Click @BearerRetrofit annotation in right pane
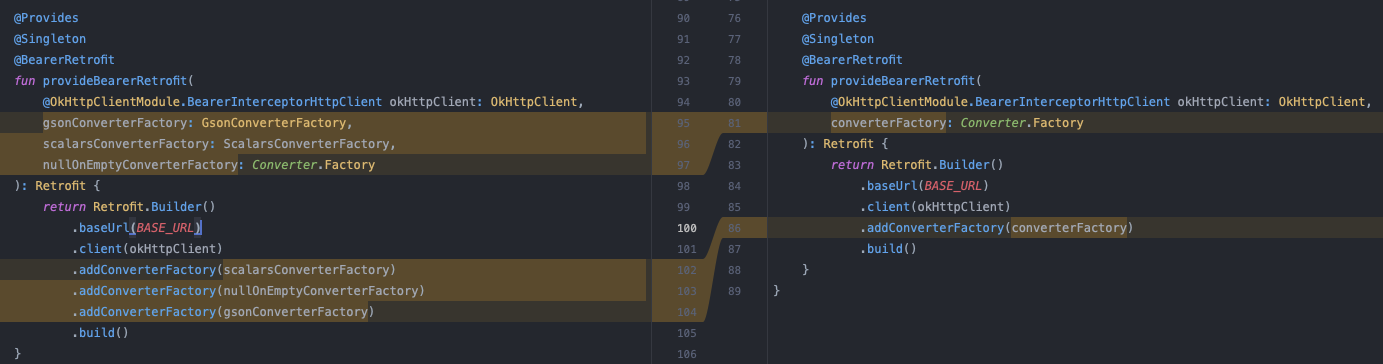This screenshot has height=364, width=1383. [852, 60]
